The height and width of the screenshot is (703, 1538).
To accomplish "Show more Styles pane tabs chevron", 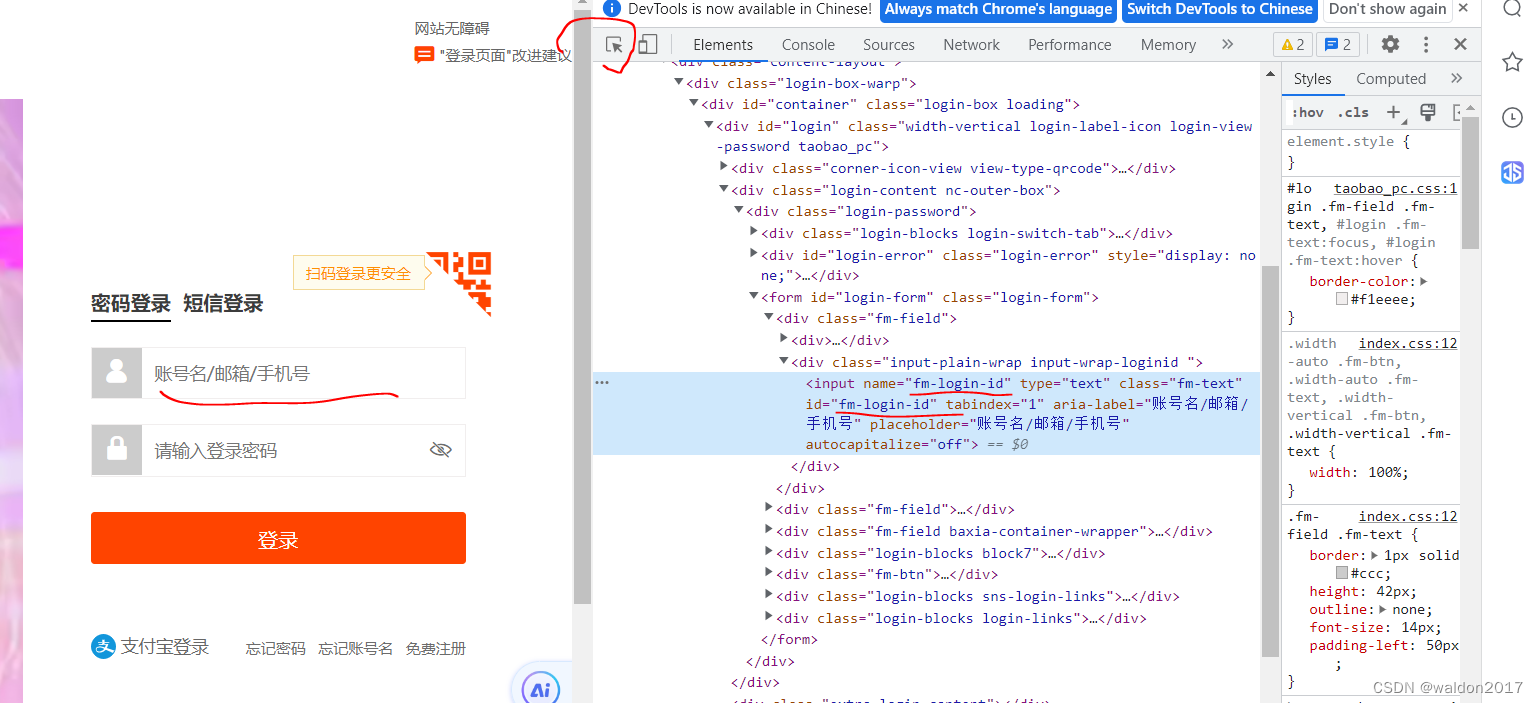I will coord(1456,79).
